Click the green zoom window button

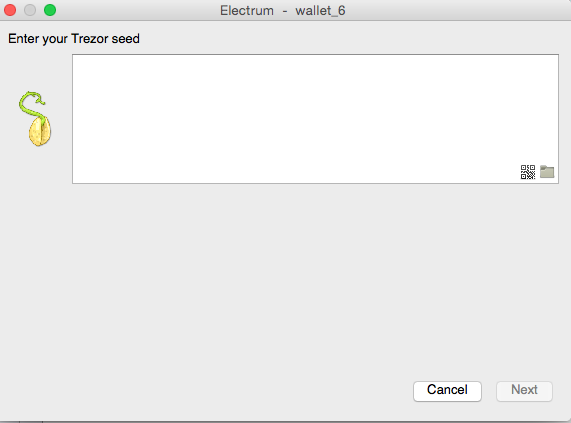tap(50, 10)
